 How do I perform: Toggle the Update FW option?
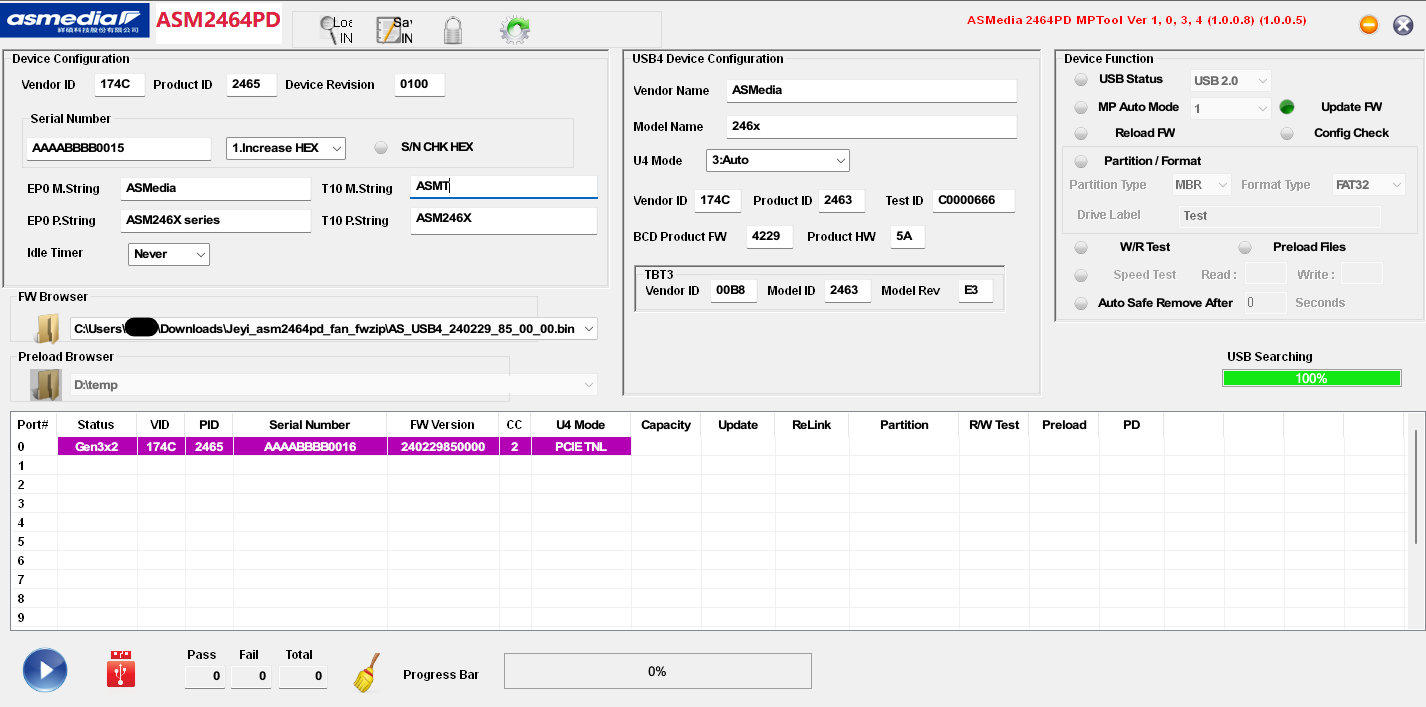point(1287,107)
